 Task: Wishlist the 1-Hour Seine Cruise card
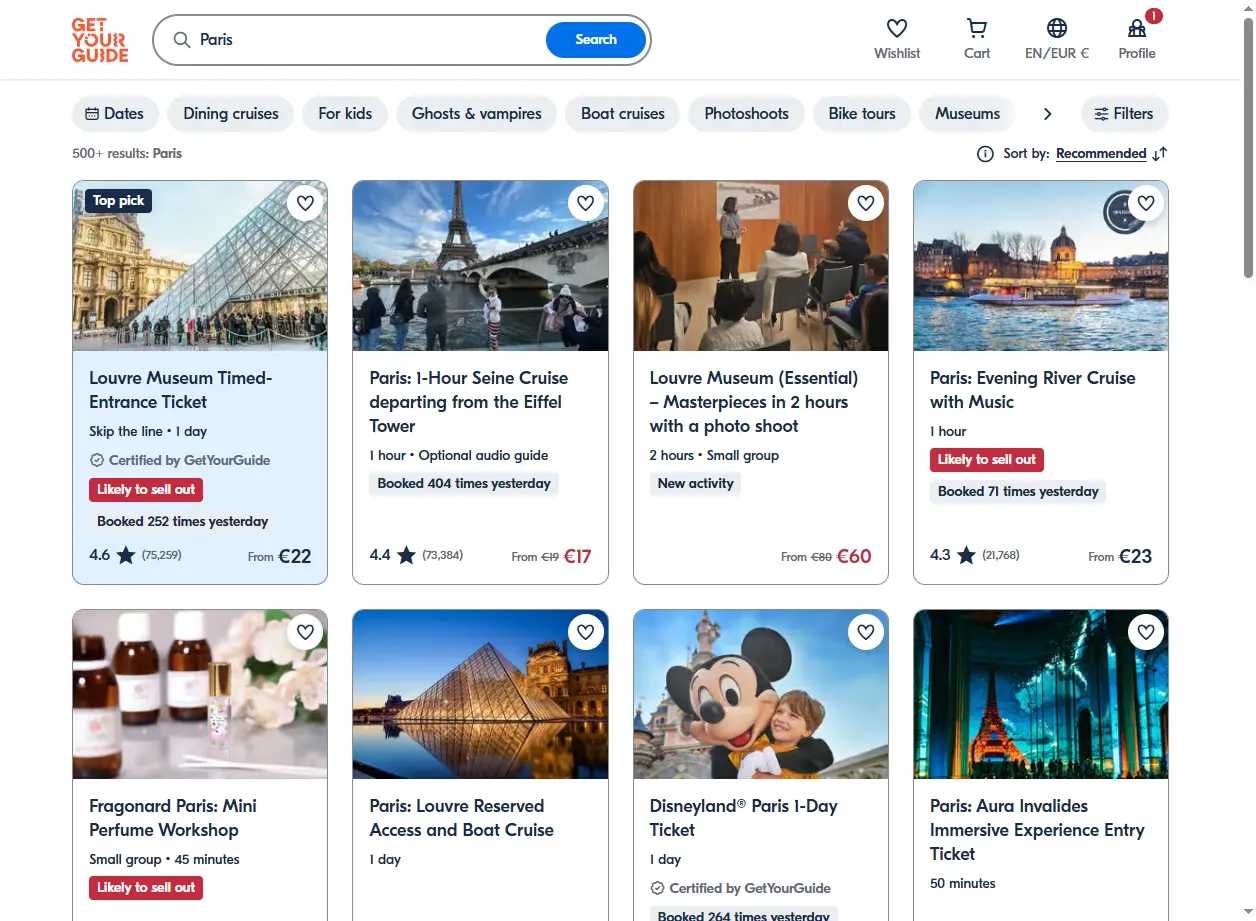click(586, 203)
